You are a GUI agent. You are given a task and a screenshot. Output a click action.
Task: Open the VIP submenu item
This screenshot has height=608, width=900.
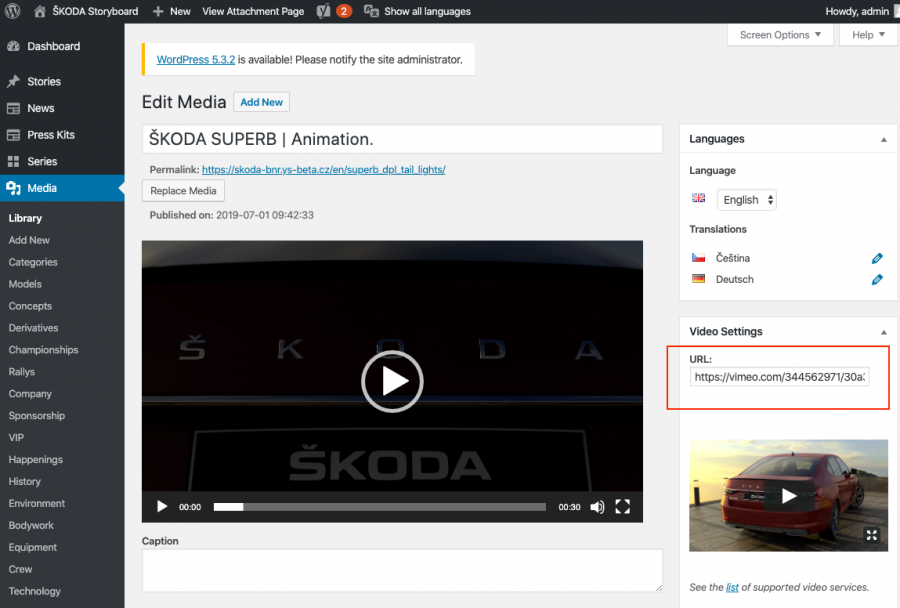(16, 437)
